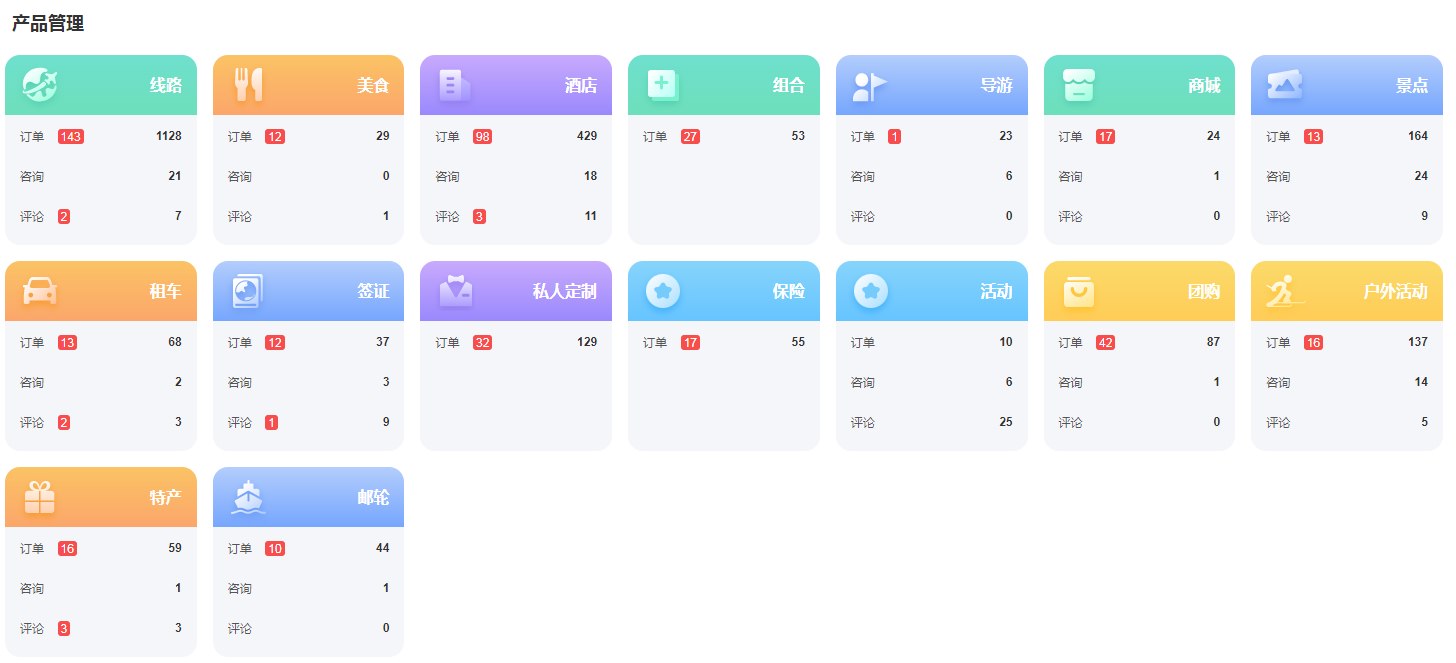1456x663 pixels.
Task: Click the car icon on 租车 card
Action: click(40, 291)
